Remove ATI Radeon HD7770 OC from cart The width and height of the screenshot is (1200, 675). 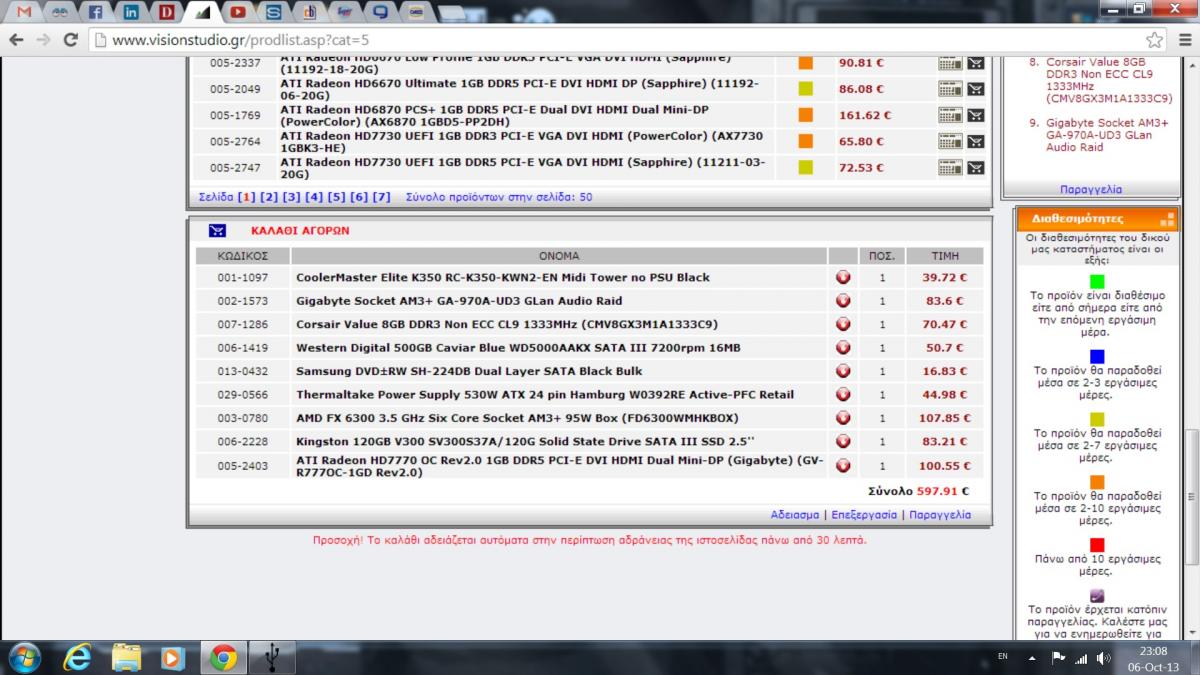click(x=843, y=465)
